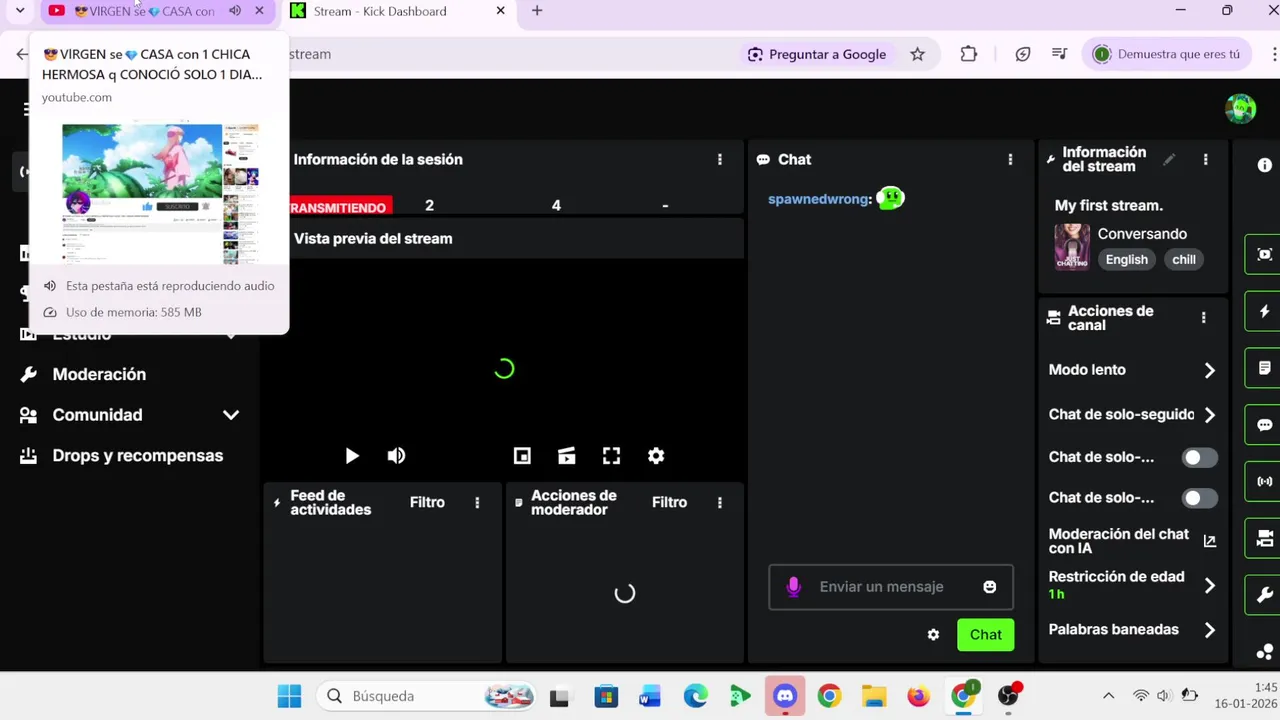This screenshot has height=720, width=1280.
Task: Open chat settings gear near Chat button
Action: click(933, 635)
